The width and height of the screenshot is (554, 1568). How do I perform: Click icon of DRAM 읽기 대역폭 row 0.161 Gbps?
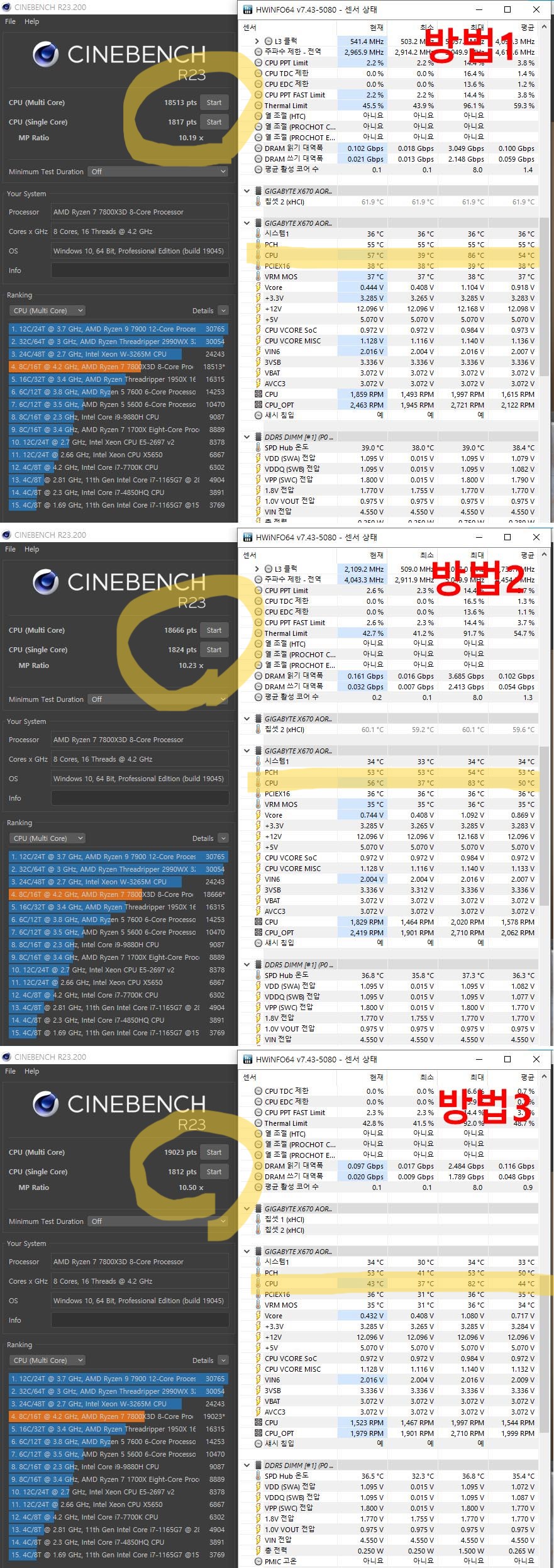tap(258, 676)
